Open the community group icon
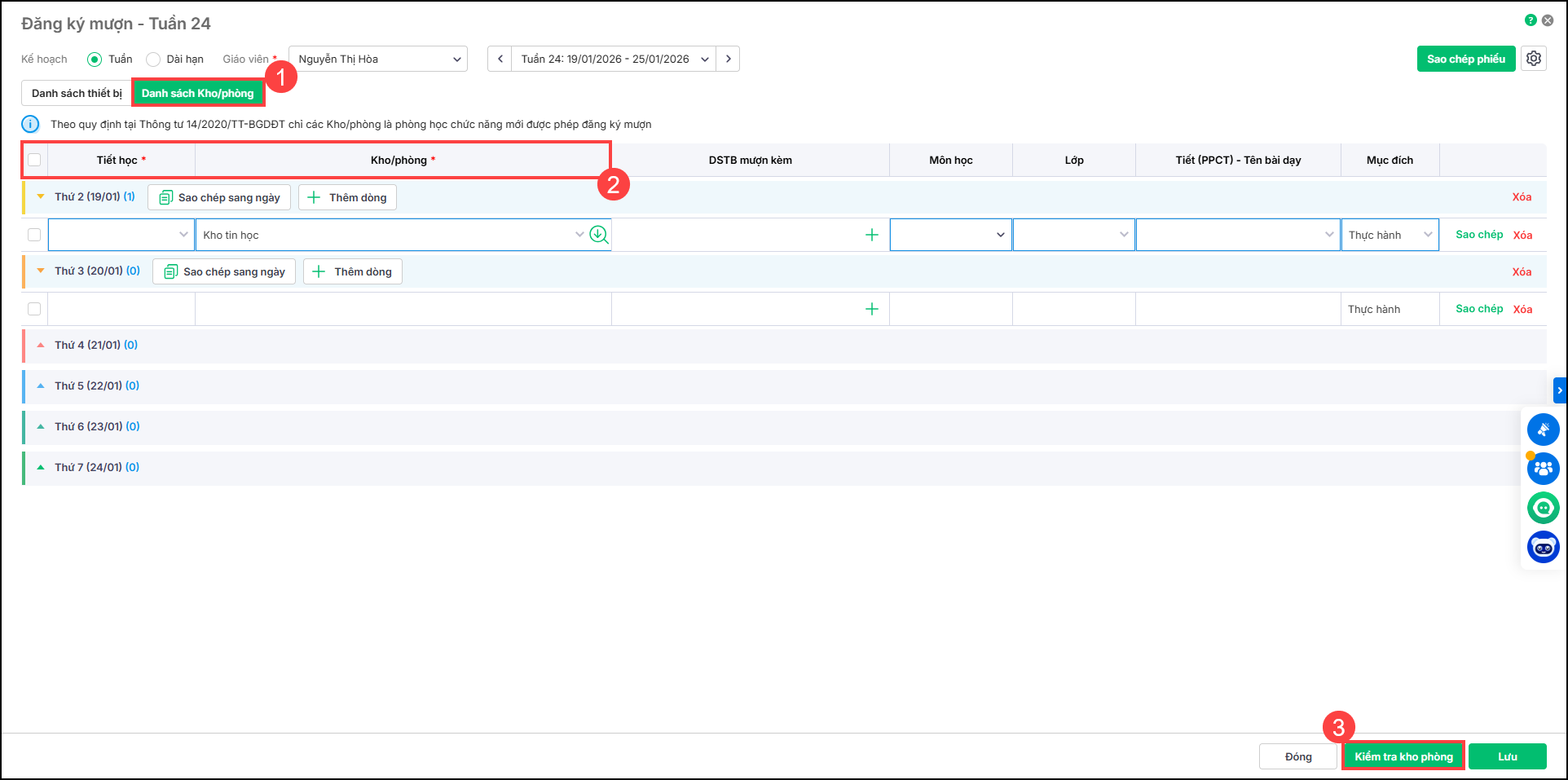 pyautogui.click(x=1543, y=469)
